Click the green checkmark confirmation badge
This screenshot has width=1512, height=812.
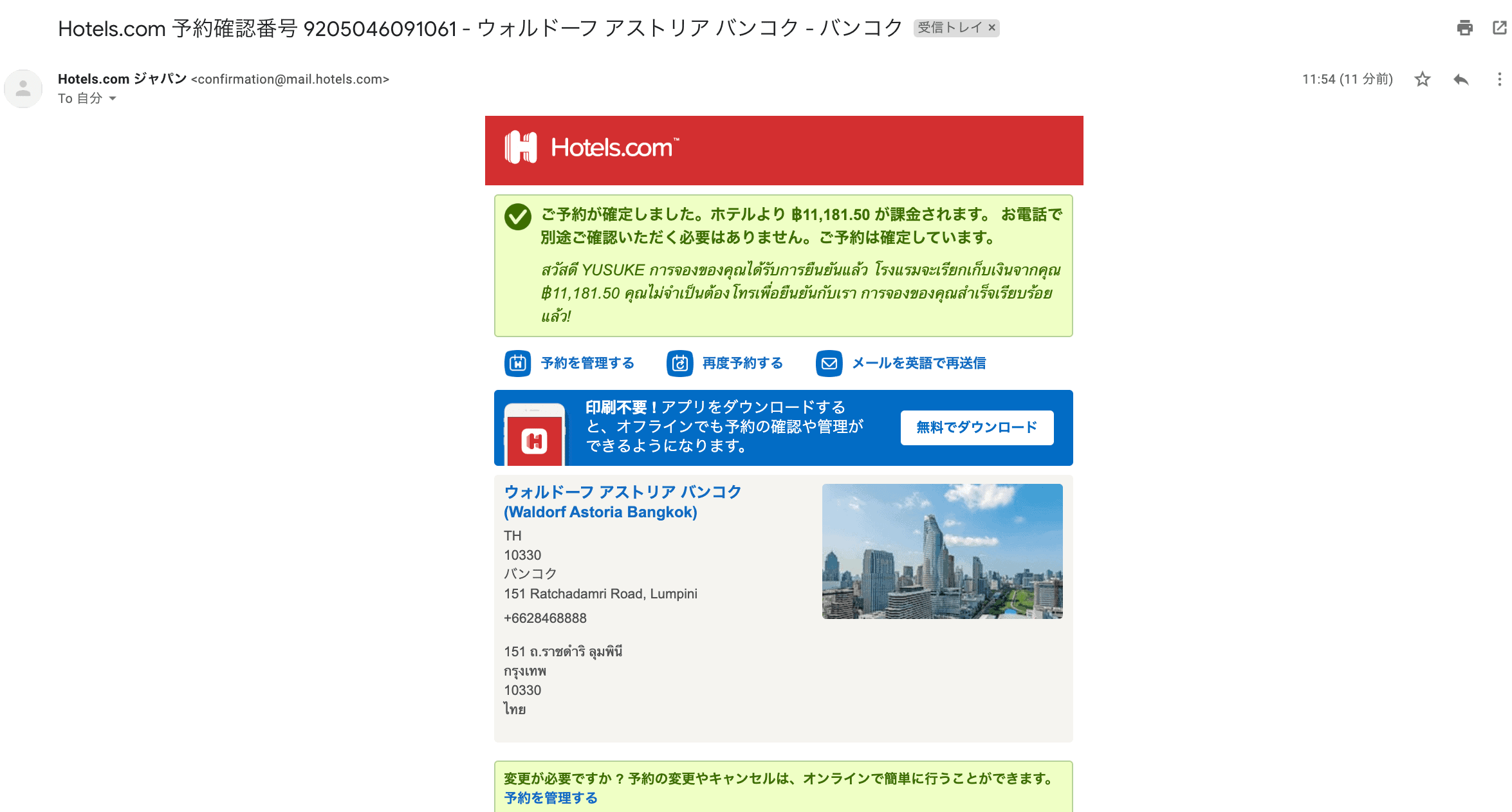pos(517,217)
